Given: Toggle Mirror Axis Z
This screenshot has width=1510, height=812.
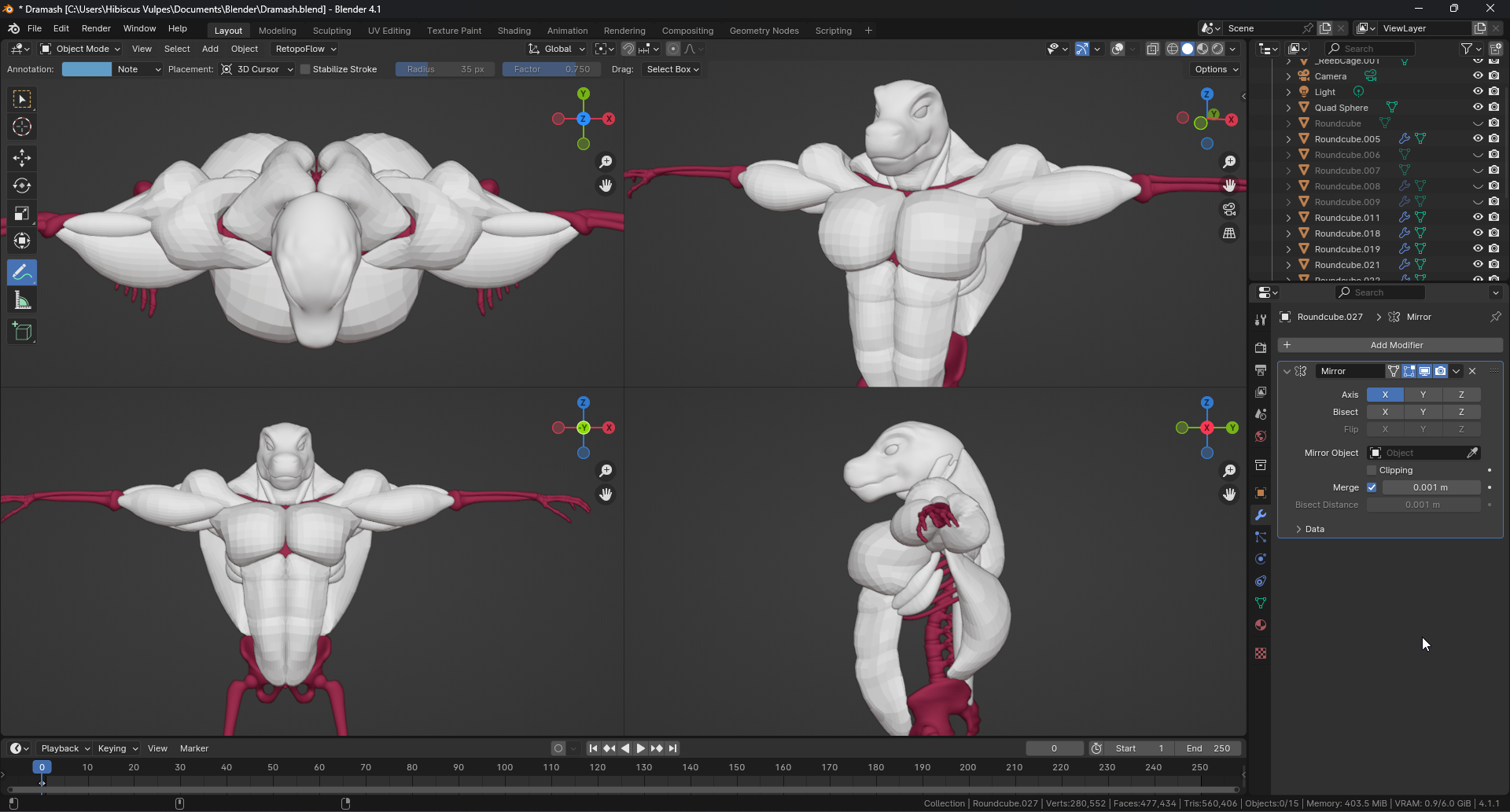Looking at the screenshot, I should pyautogui.click(x=1461, y=395).
